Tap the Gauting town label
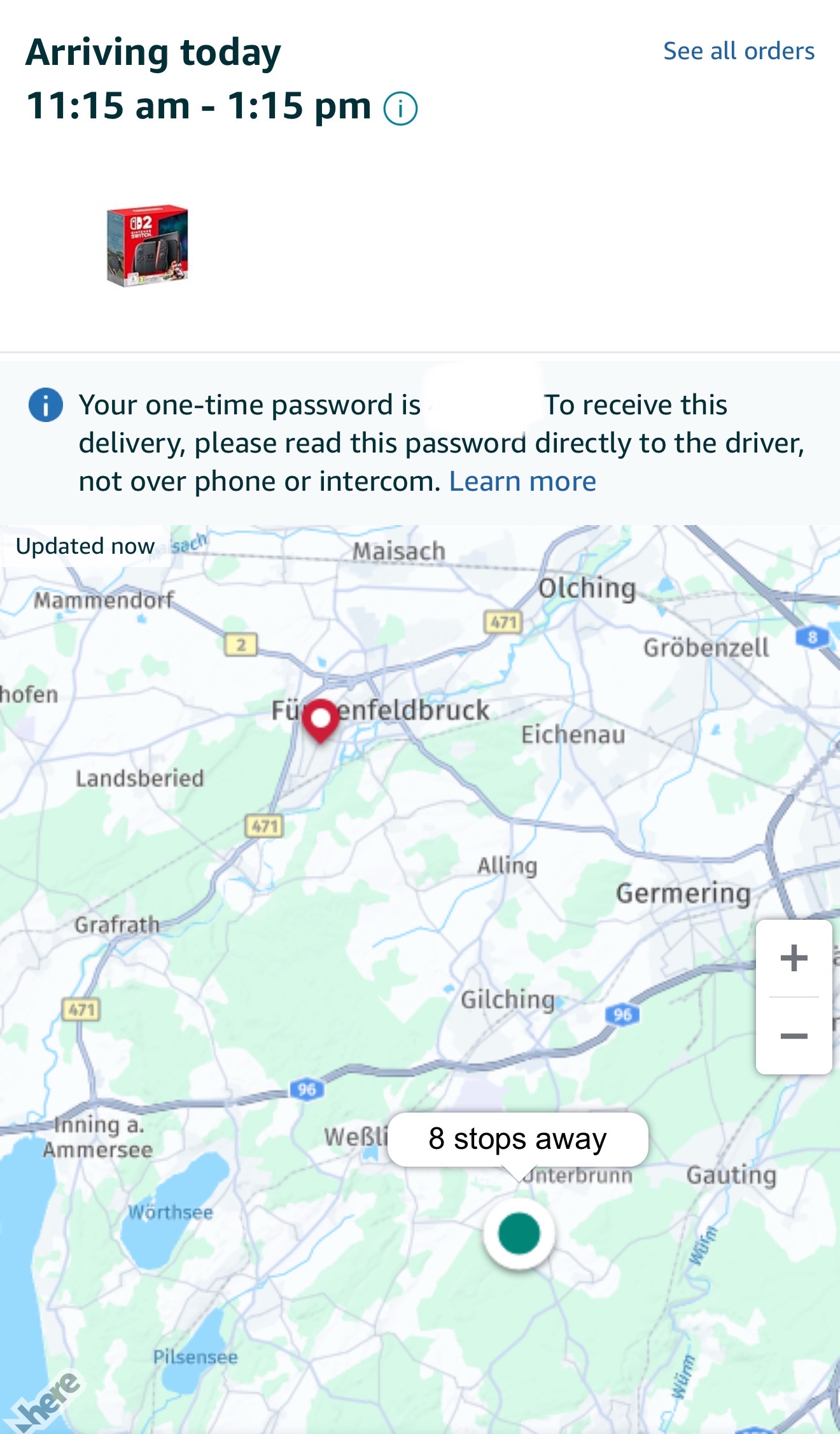The height and width of the screenshot is (1434, 840). click(x=731, y=1175)
